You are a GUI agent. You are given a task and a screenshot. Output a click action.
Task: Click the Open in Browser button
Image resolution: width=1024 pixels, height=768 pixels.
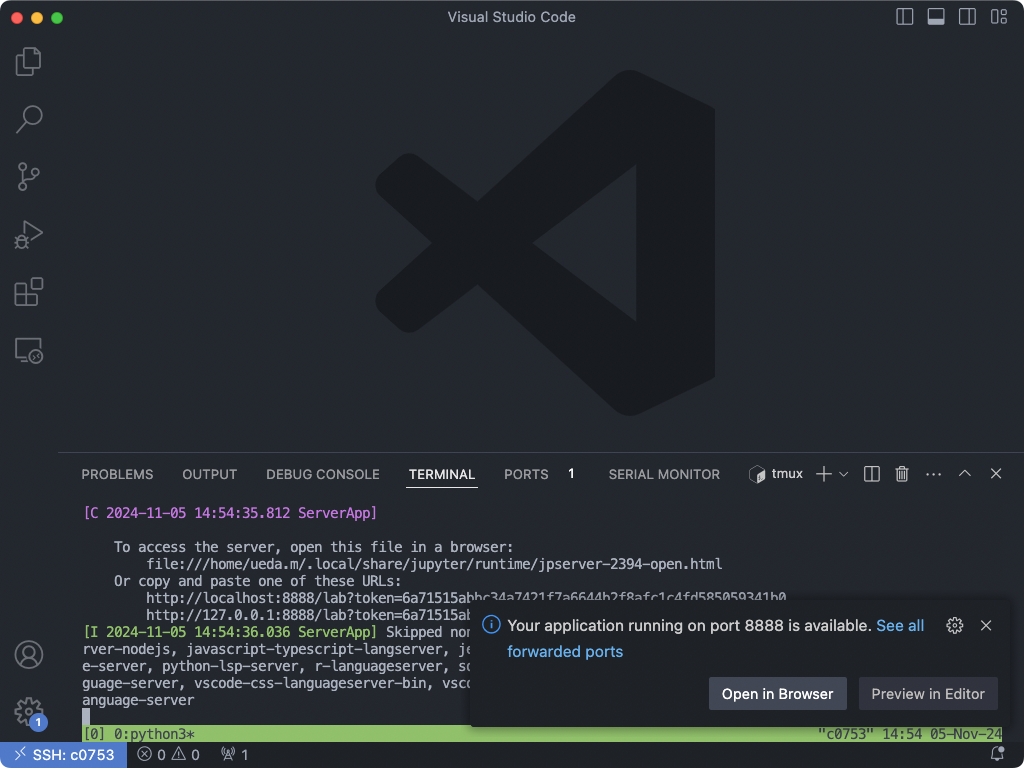(778, 694)
